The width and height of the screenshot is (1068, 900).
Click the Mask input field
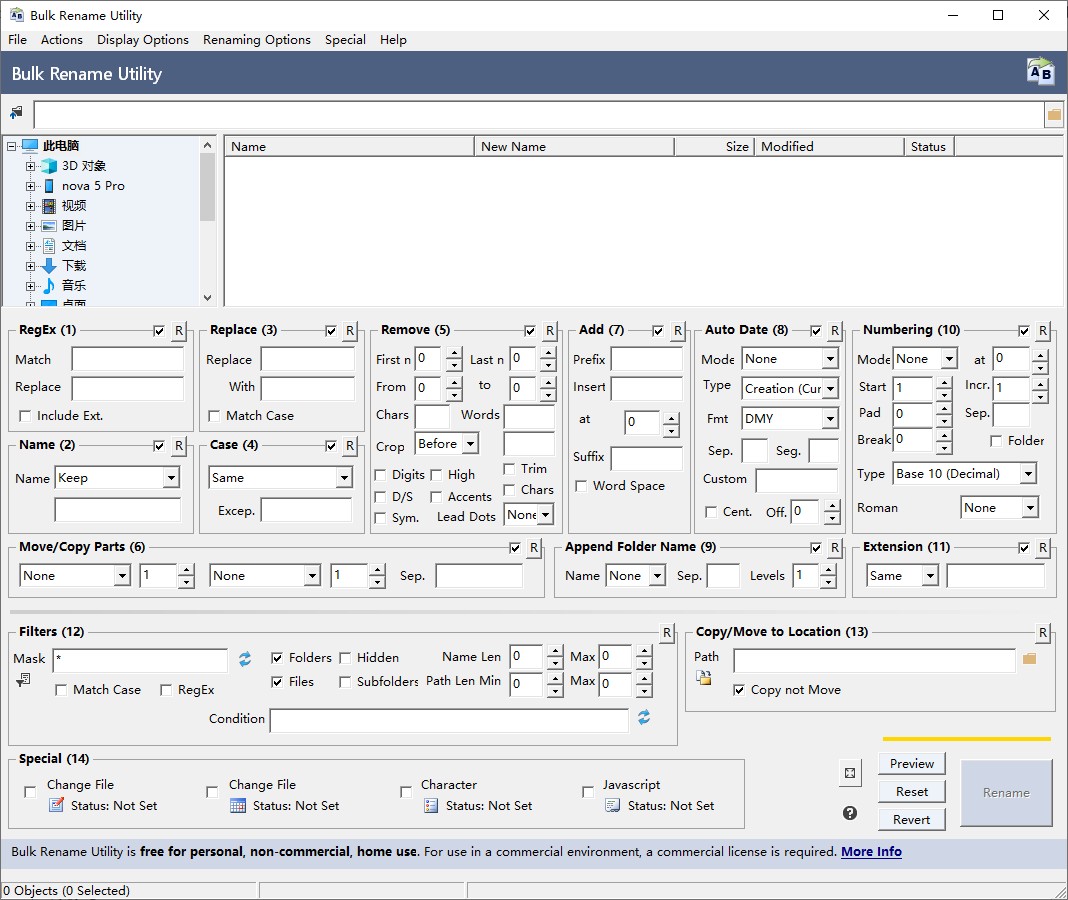(x=140, y=660)
